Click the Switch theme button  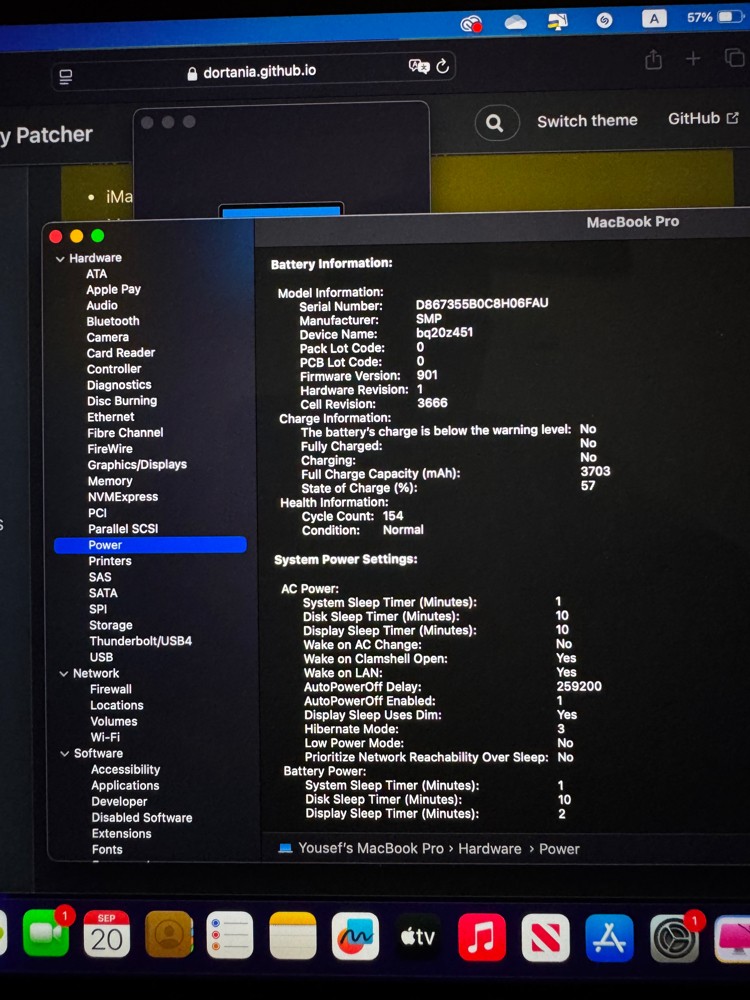(x=587, y=120)
